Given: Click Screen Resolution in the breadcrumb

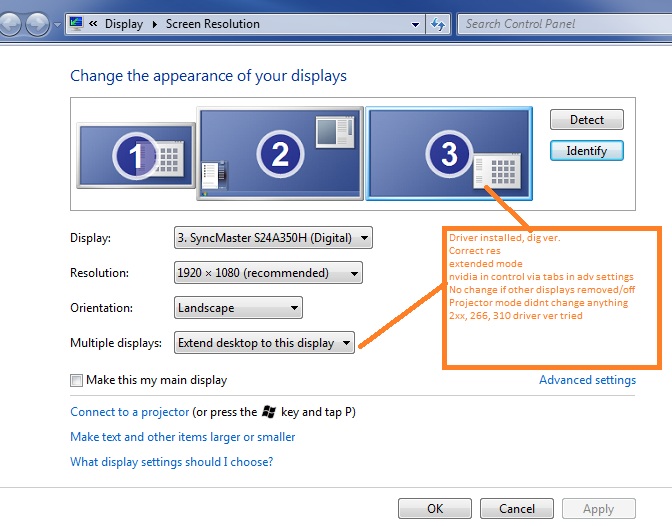Looking at the screenshot, I should (213, 24).
